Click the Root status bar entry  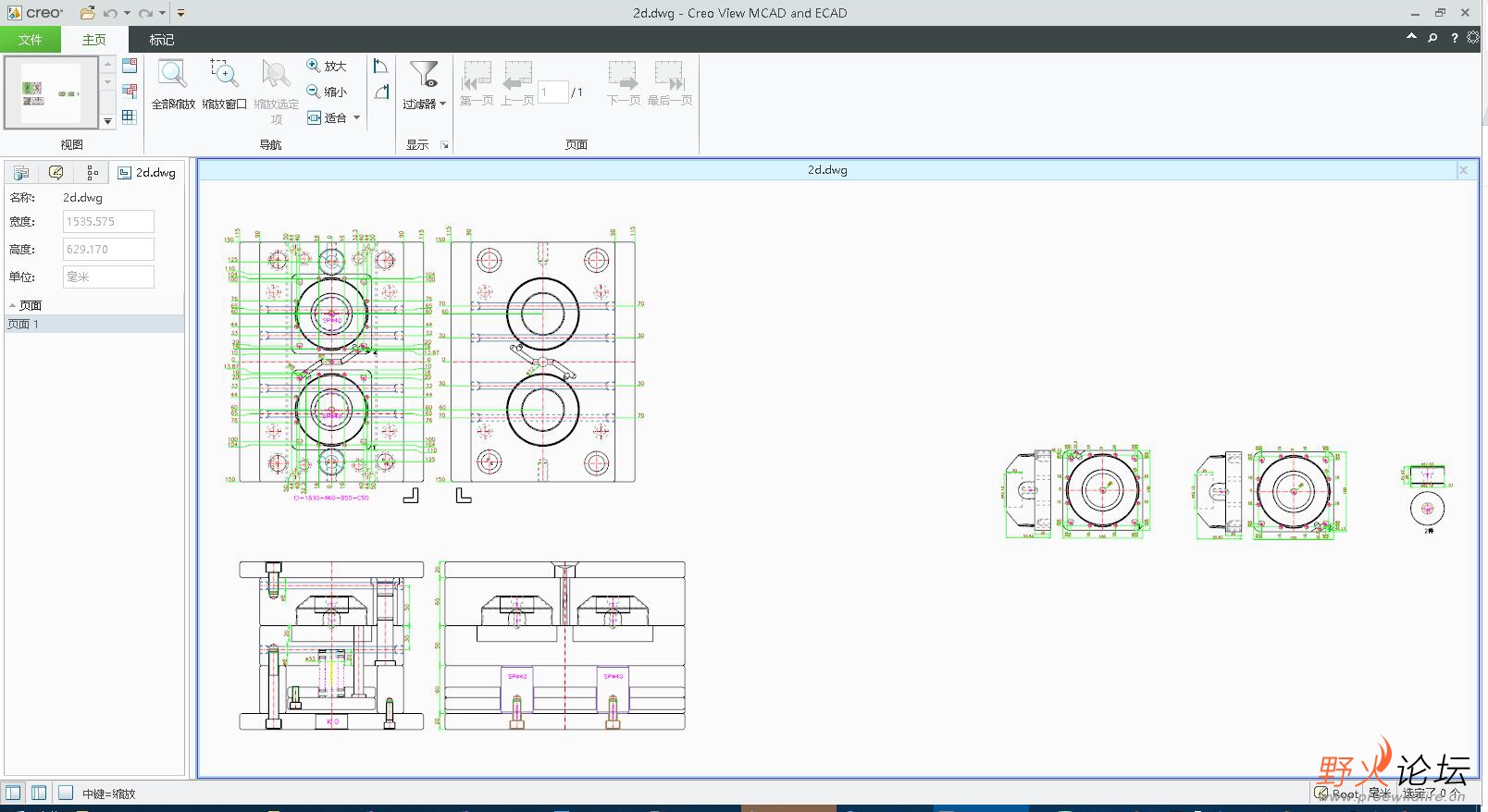coord(1337,794)
